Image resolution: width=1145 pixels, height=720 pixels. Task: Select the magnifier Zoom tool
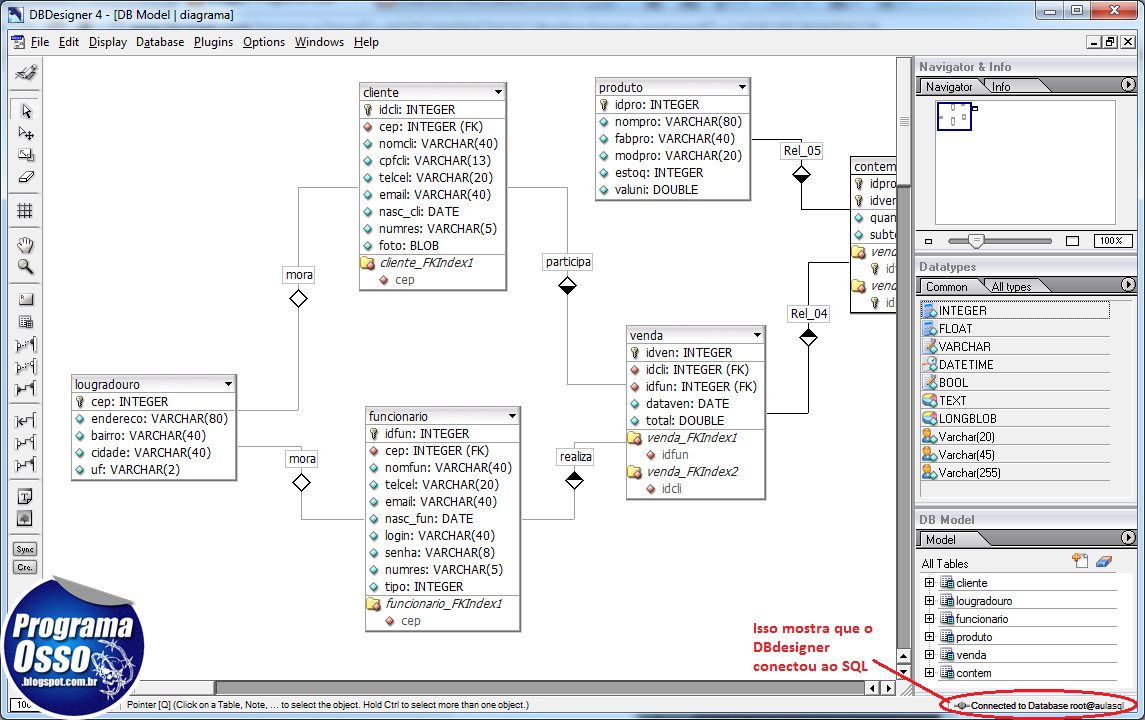click(26, 267)
